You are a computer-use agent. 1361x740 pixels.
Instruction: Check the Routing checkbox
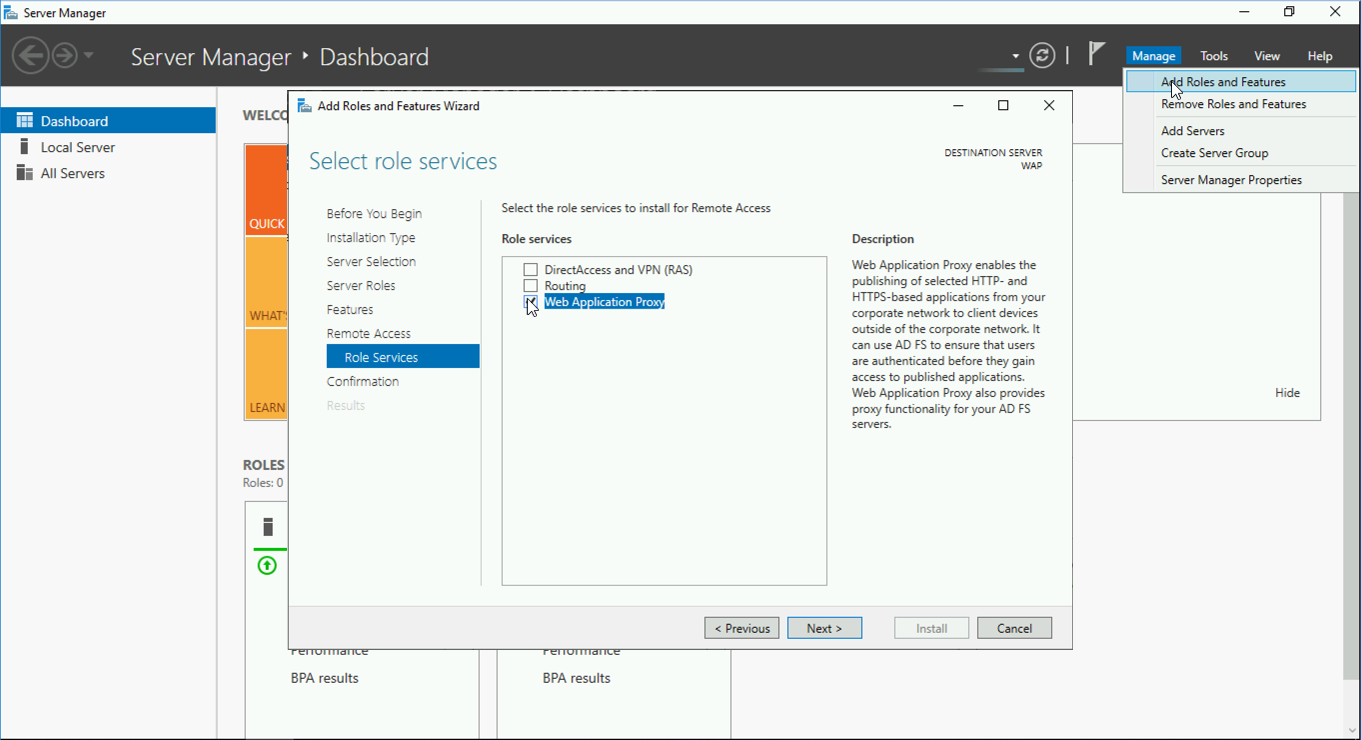tap(531, 286)
